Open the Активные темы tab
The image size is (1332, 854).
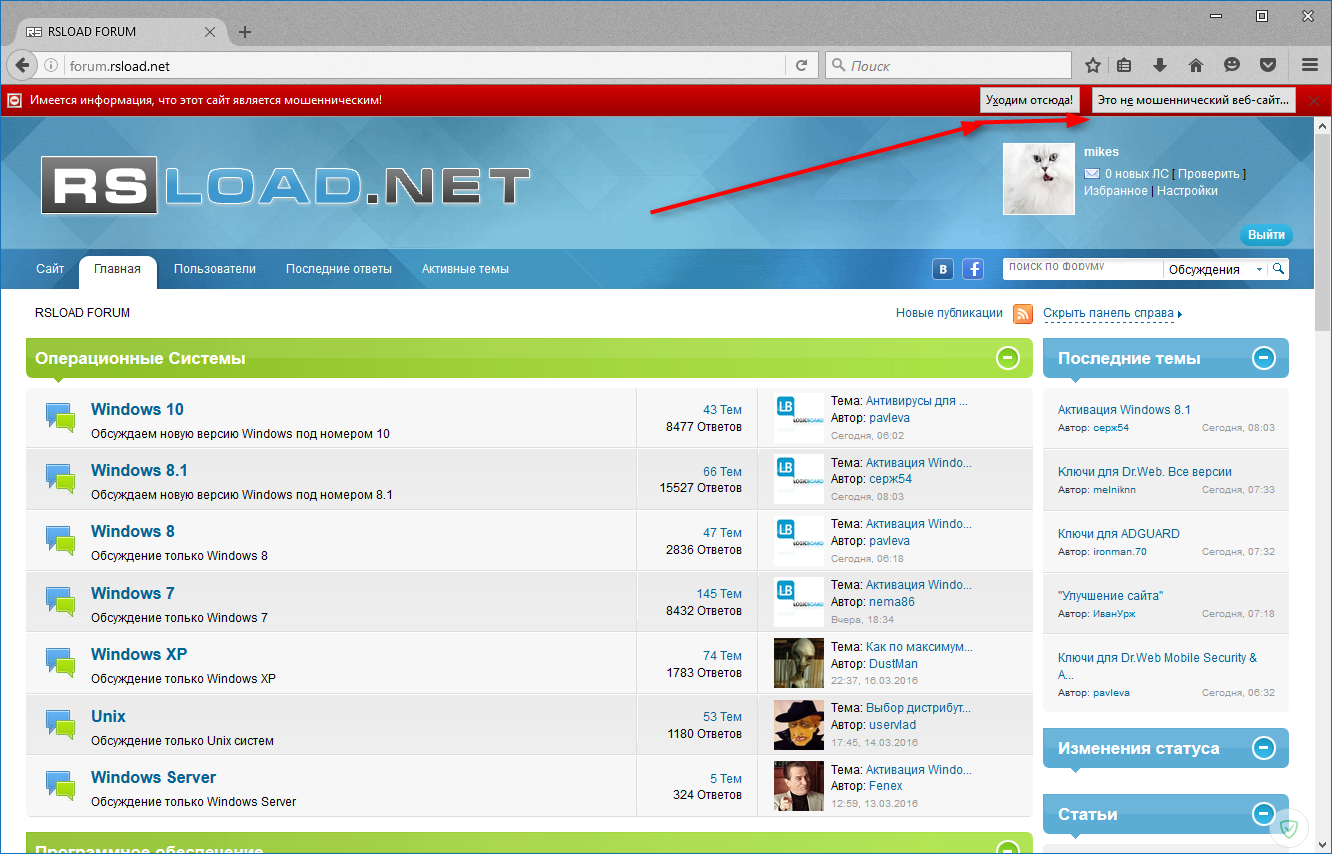click(x=465, y=269)
